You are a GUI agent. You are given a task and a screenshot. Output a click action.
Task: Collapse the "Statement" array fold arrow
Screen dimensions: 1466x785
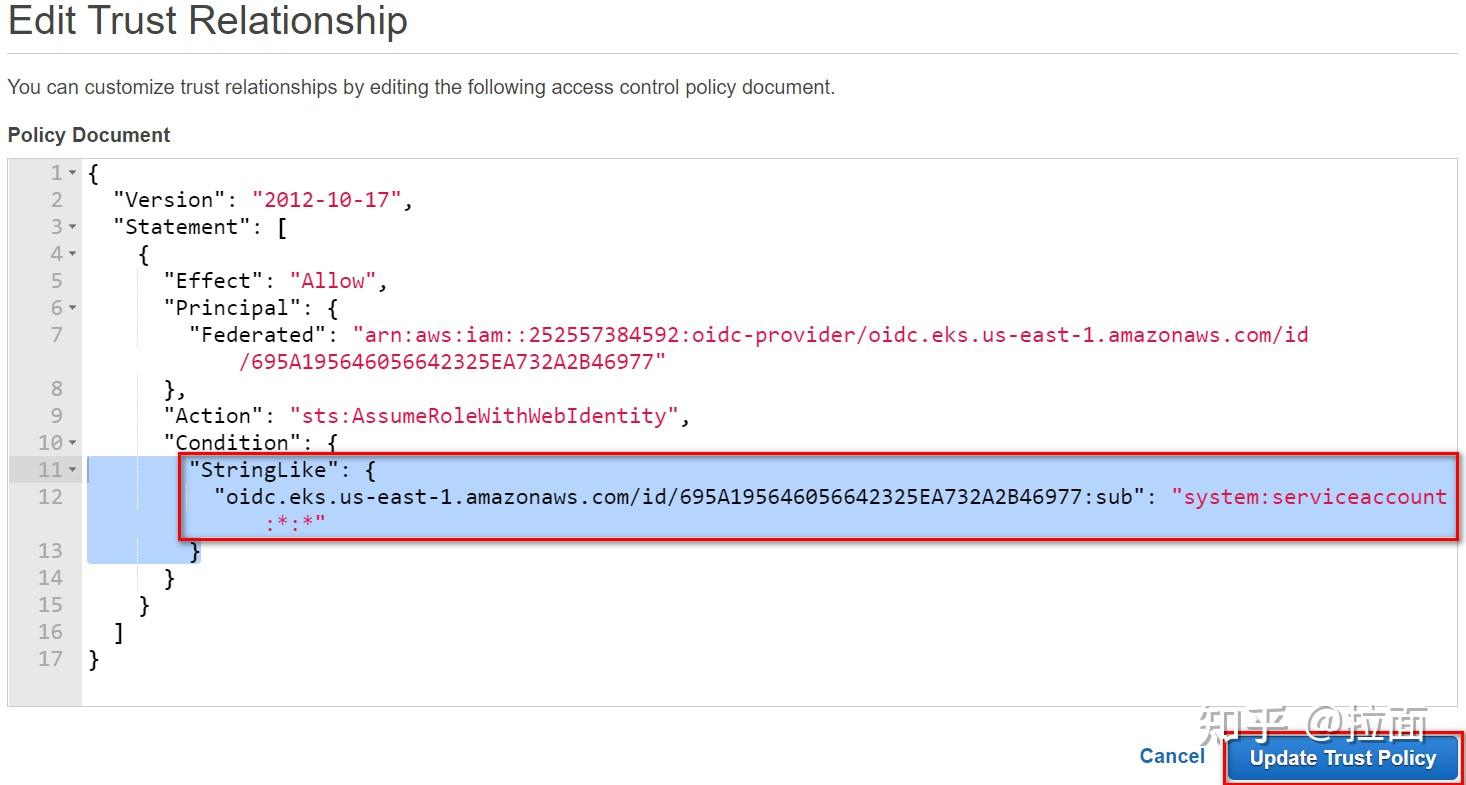[x=72, y=227]
